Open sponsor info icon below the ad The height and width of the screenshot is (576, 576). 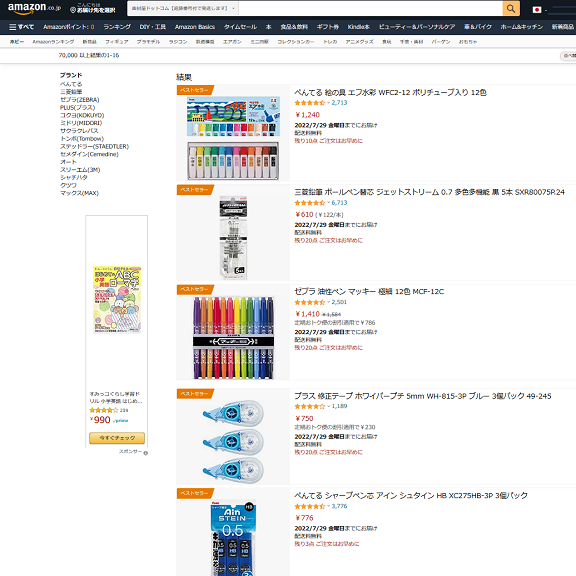[x=145, y=453]
